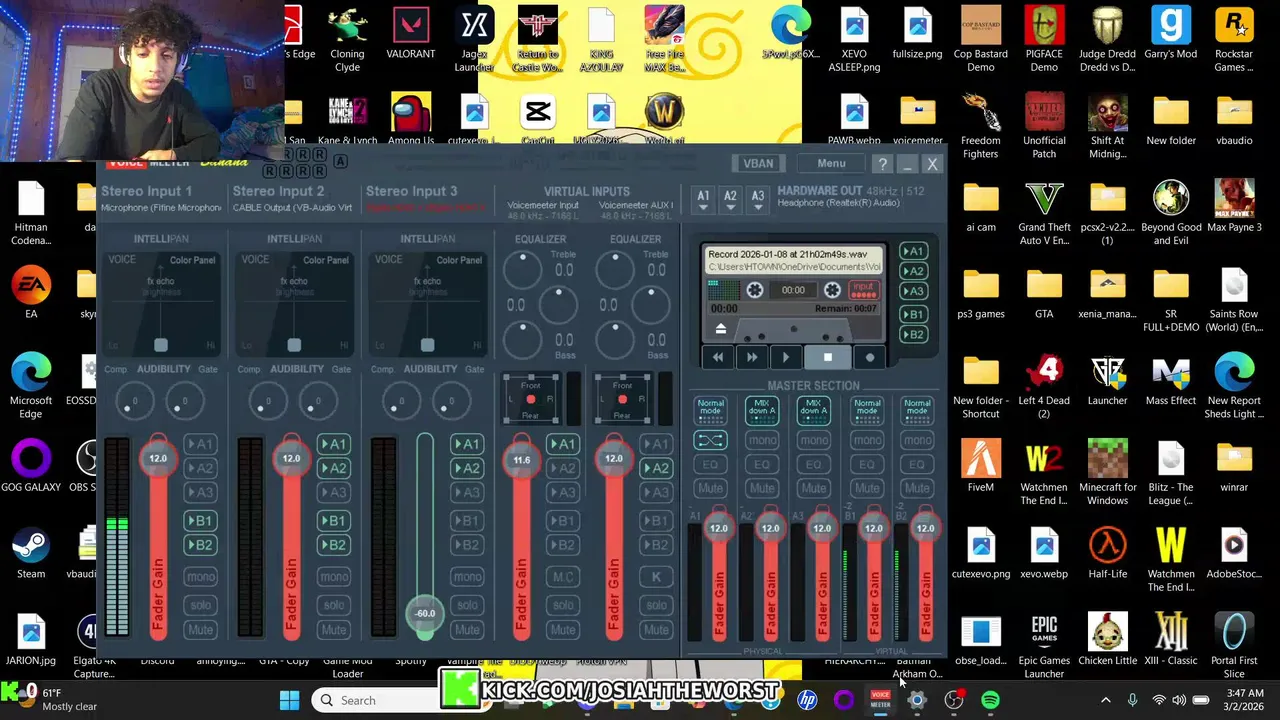Click Stereo Input 1 Comp knob
Screen dimensions: 1280x720
pyautogui.click(x=133, y=402)
